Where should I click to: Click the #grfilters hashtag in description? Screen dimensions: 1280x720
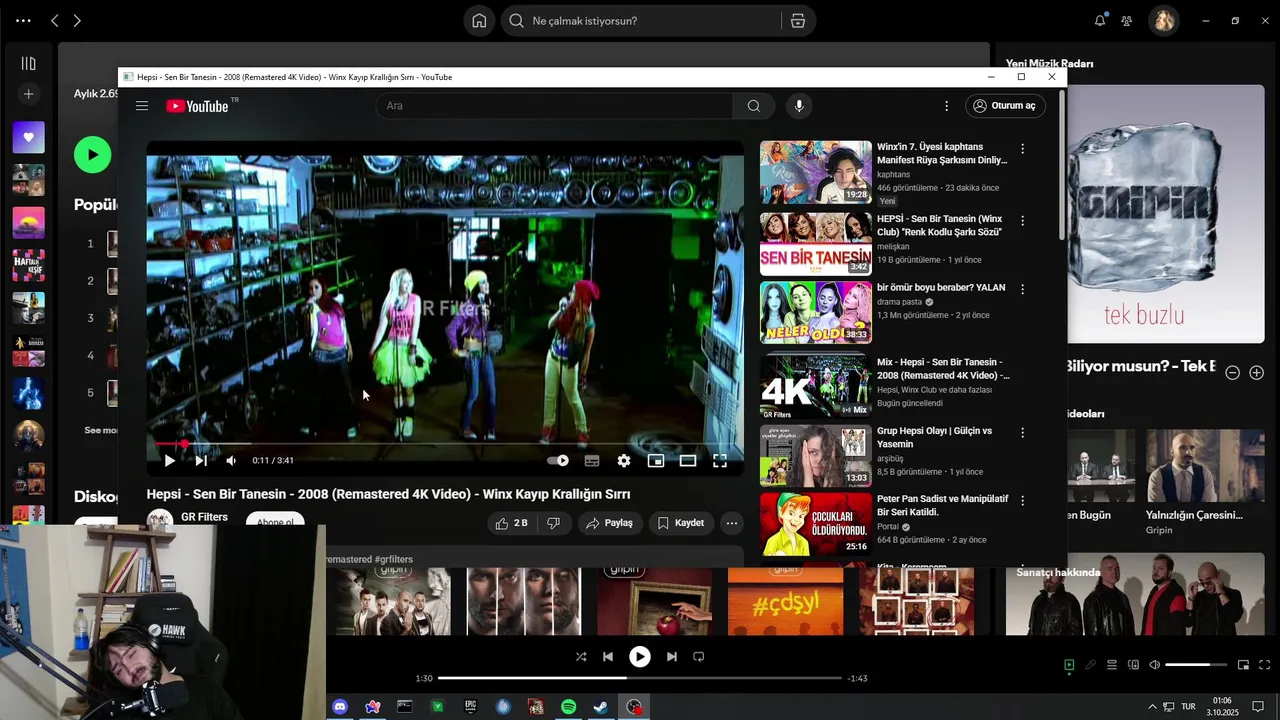(393, 559)
